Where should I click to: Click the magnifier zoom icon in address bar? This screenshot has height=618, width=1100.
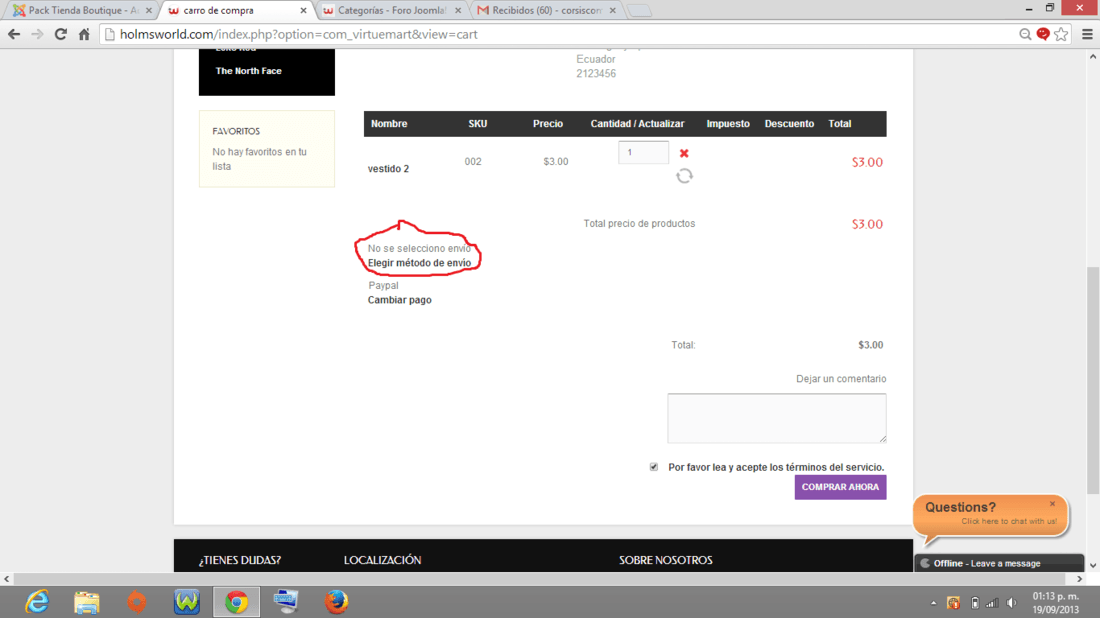tap(1025, 34)
